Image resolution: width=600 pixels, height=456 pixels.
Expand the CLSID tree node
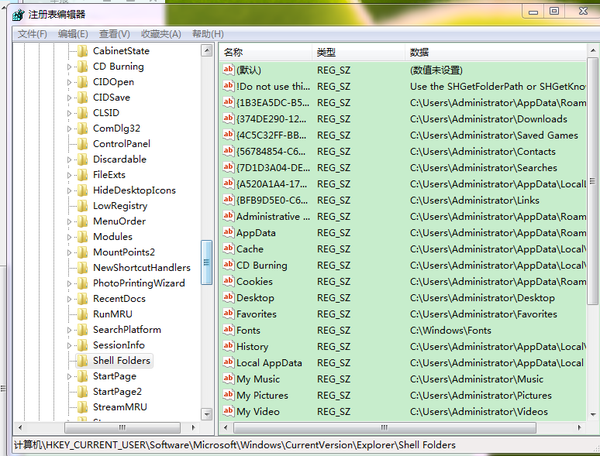69,113
